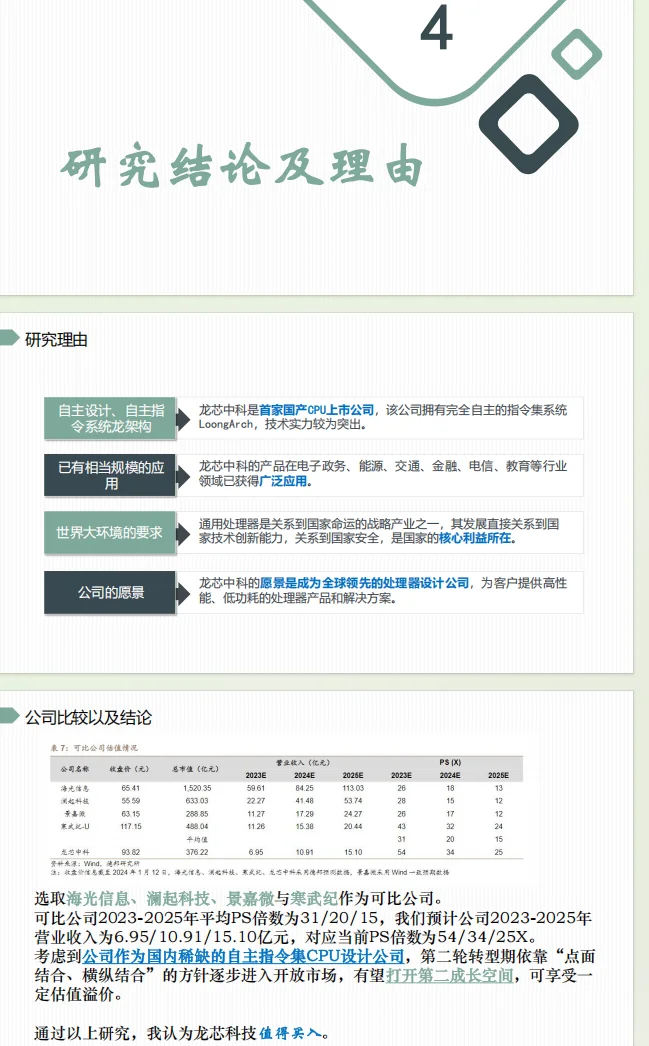
Task: Click the market cap cell 288.85
Action: [x=197, y=814]
